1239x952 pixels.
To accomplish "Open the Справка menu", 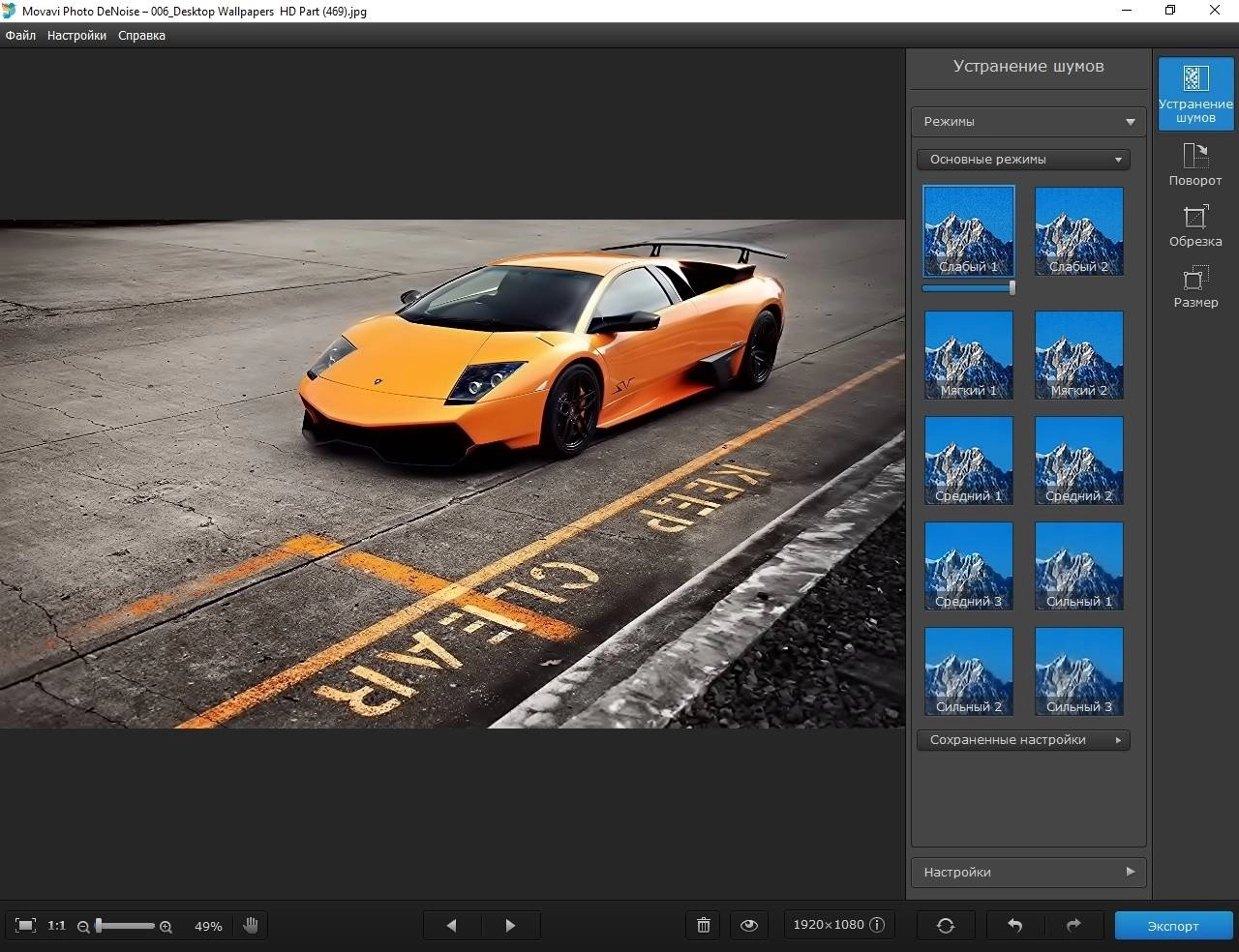I will click(x=141, y=36).
